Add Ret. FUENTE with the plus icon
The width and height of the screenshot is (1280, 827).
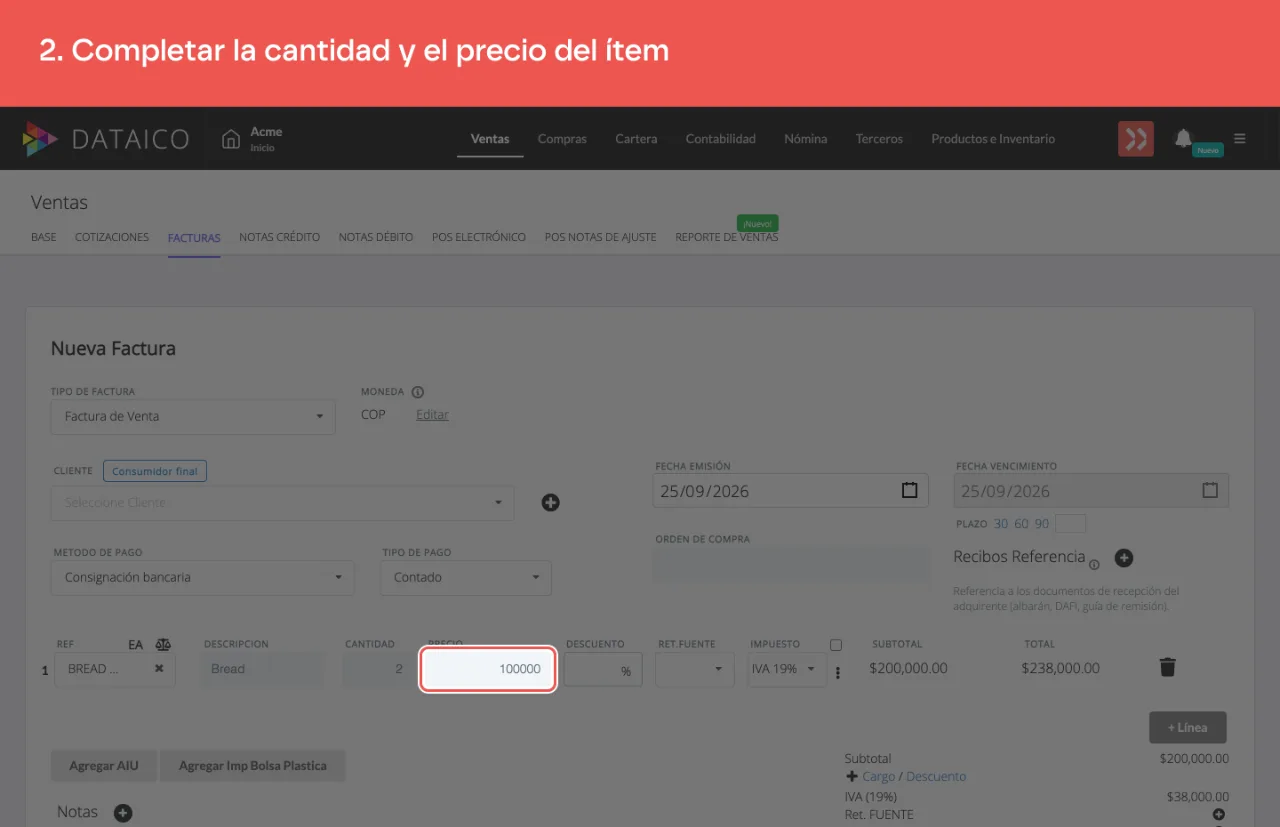pos(1219,815)
